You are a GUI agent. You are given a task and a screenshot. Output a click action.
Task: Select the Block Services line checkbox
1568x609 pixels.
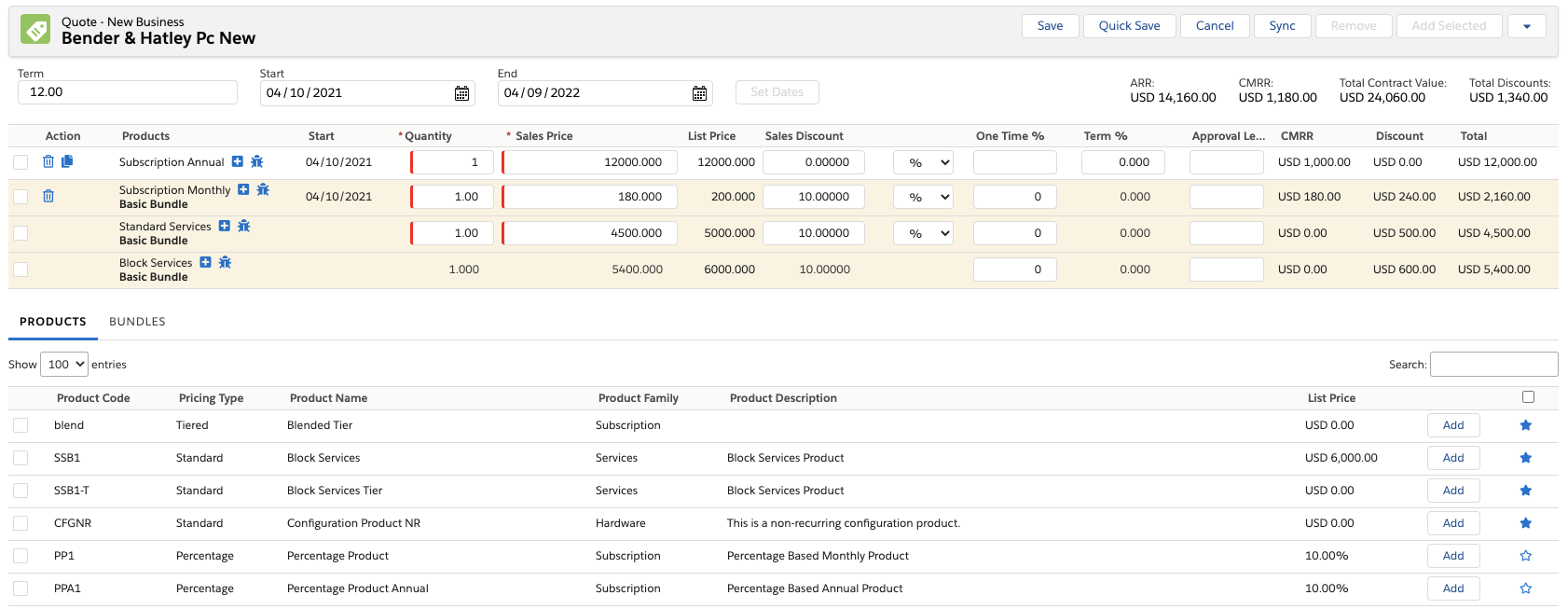click(21, 270)
